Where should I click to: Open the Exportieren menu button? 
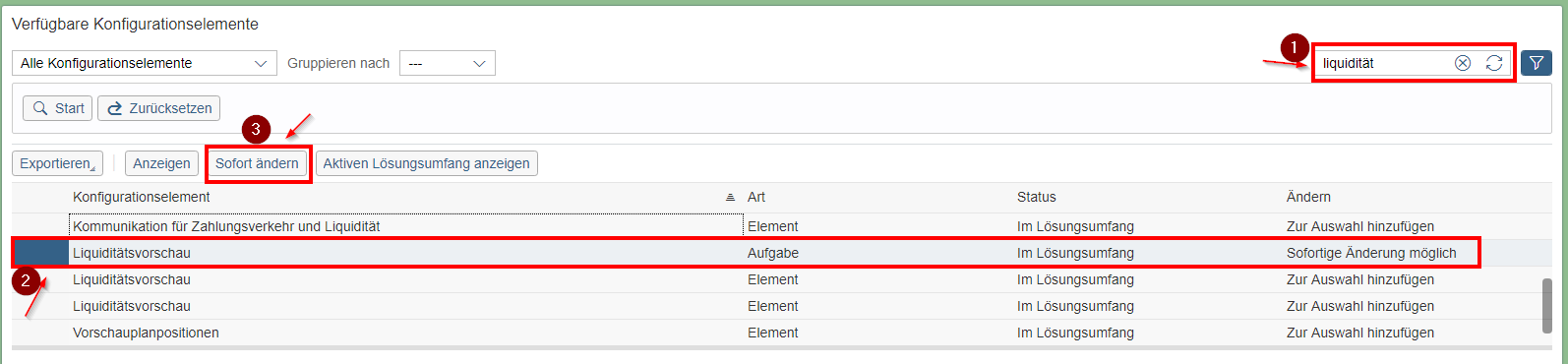58,163
